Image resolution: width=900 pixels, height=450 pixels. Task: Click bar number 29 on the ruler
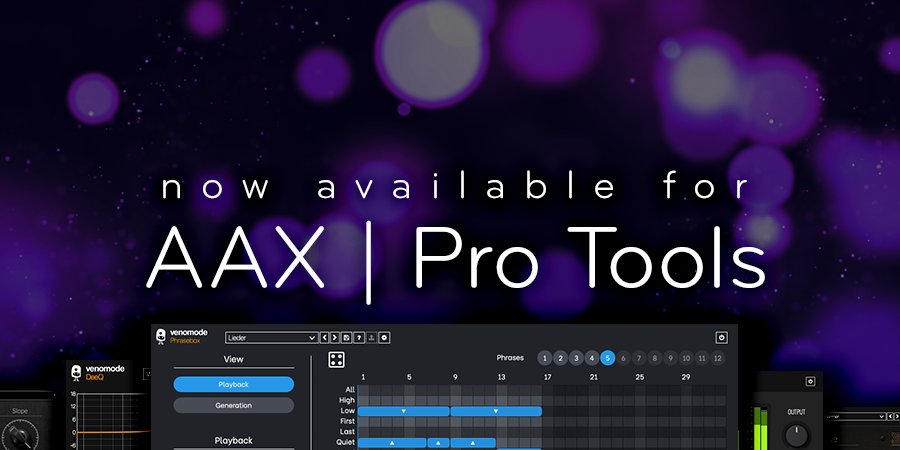click(x=686, y=377)
